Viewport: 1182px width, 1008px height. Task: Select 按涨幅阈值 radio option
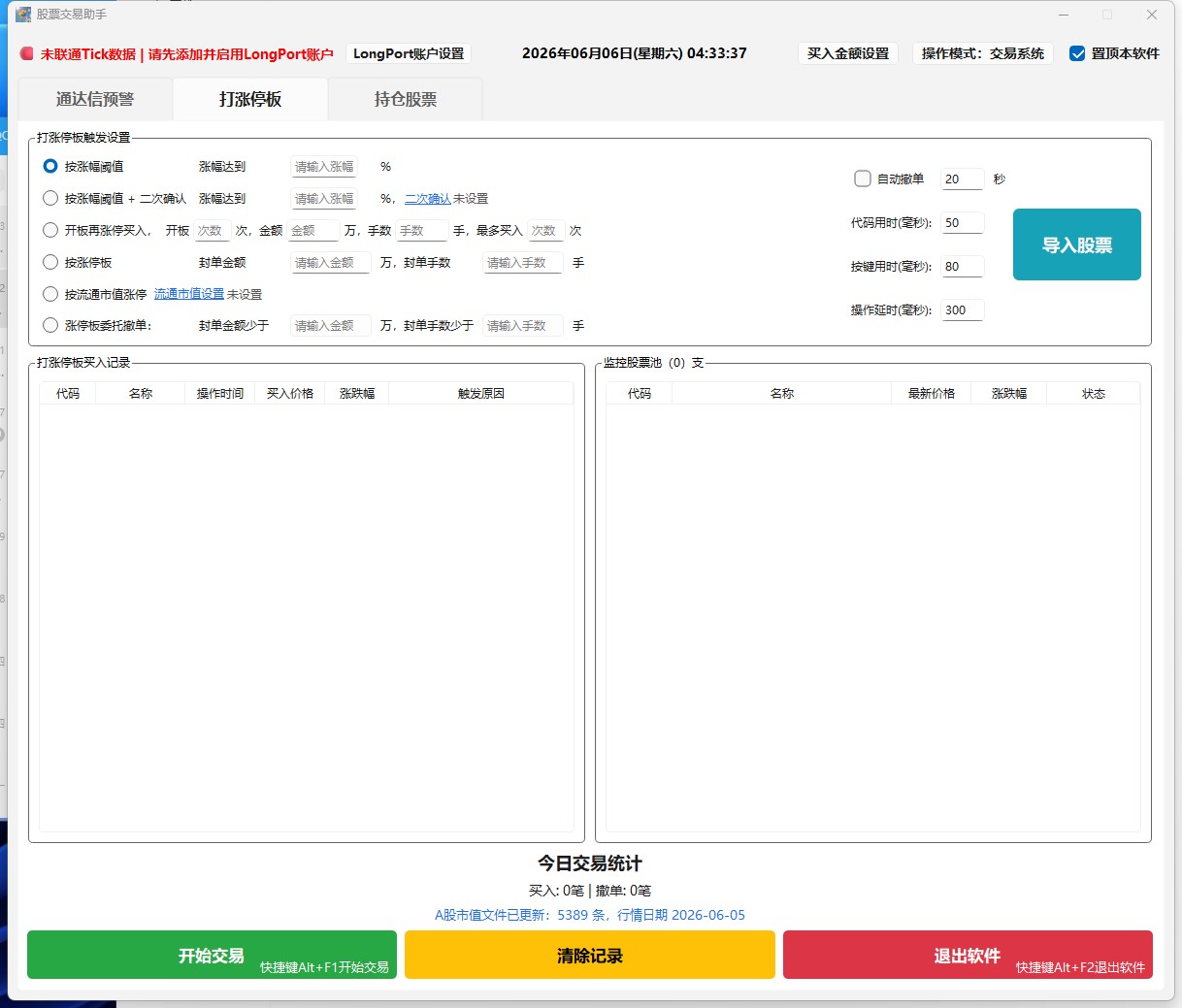click(x=50, y=166)
